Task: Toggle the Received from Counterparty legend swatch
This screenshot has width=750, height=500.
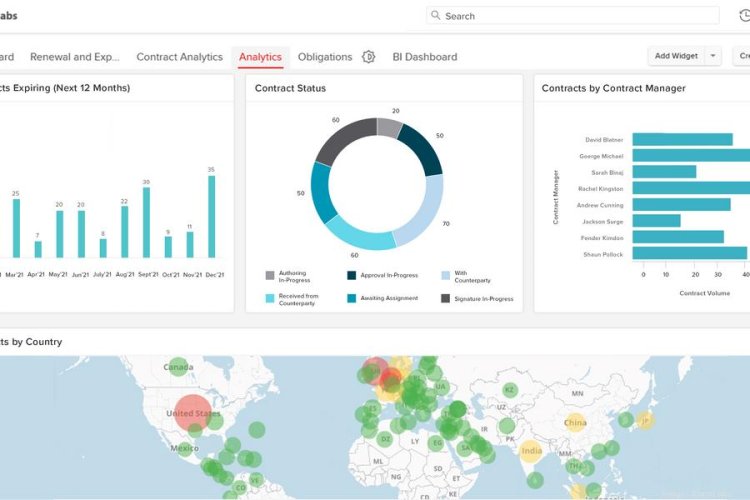Action: pos(270,298)
